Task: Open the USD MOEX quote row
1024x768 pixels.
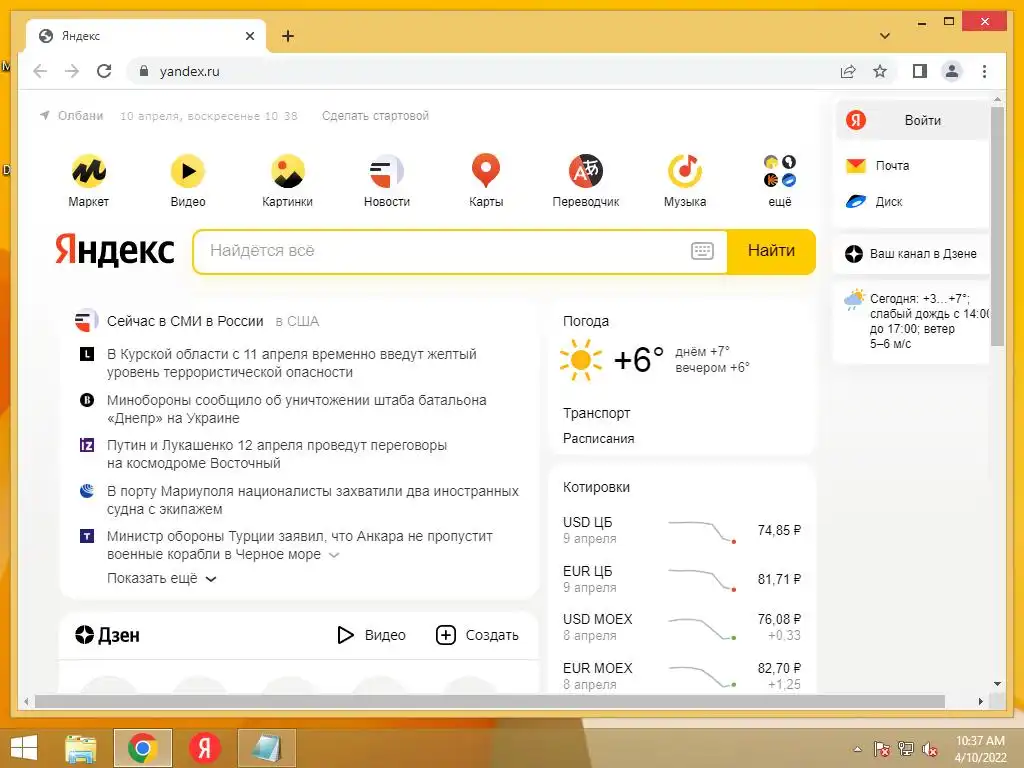Action: [682, 627]
